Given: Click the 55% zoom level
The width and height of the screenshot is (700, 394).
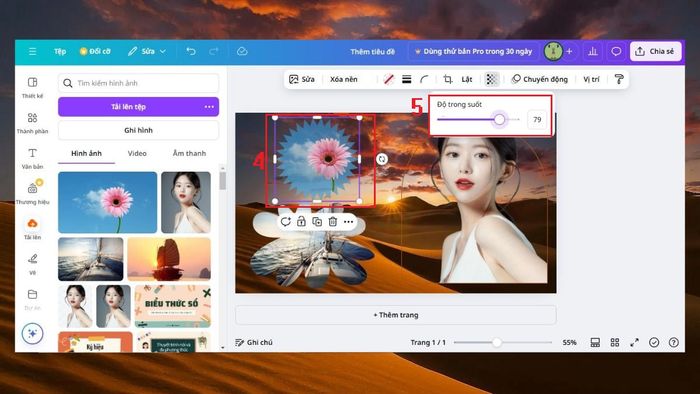Looking at the screenshot, I should click(569, 342).
